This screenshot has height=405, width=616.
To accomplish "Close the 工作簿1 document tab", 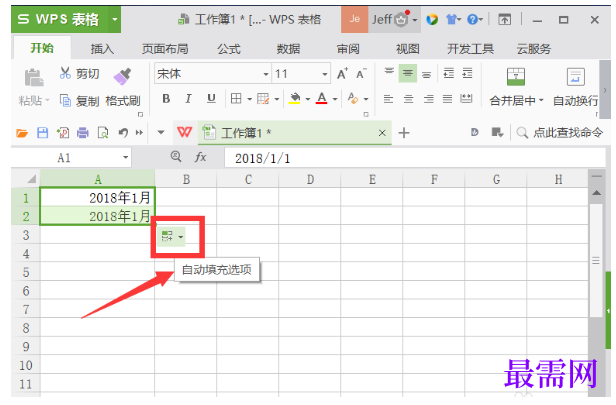I will click(382, 133).
